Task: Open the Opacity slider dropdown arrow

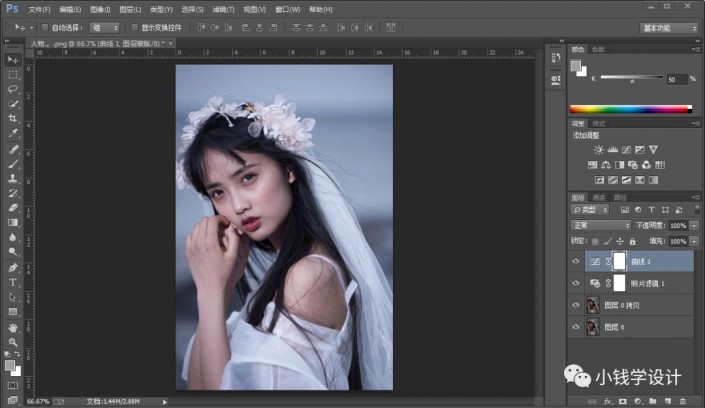Action: point(695,225)
